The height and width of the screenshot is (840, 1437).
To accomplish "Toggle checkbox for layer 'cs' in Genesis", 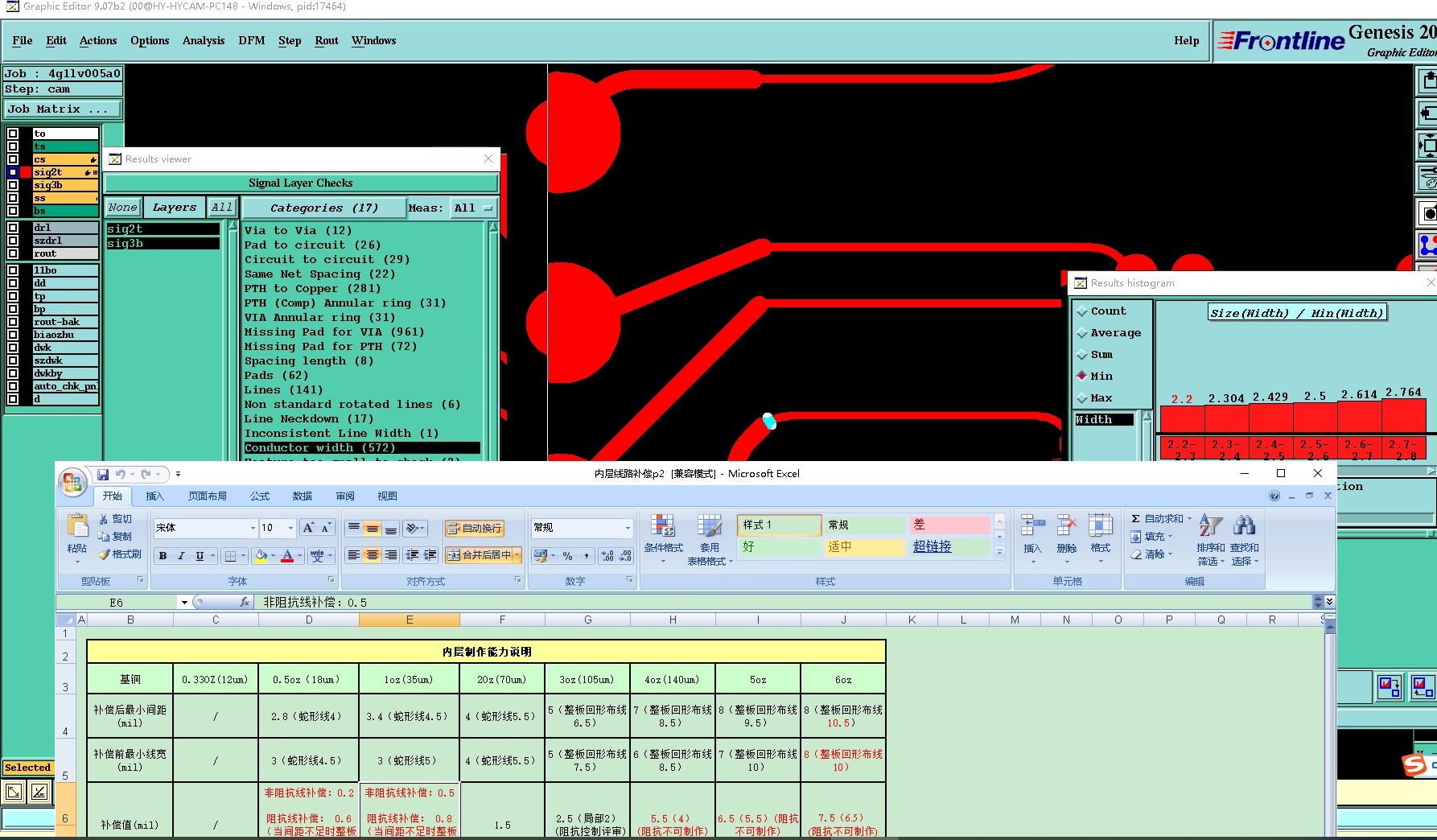I will (13, 159).
